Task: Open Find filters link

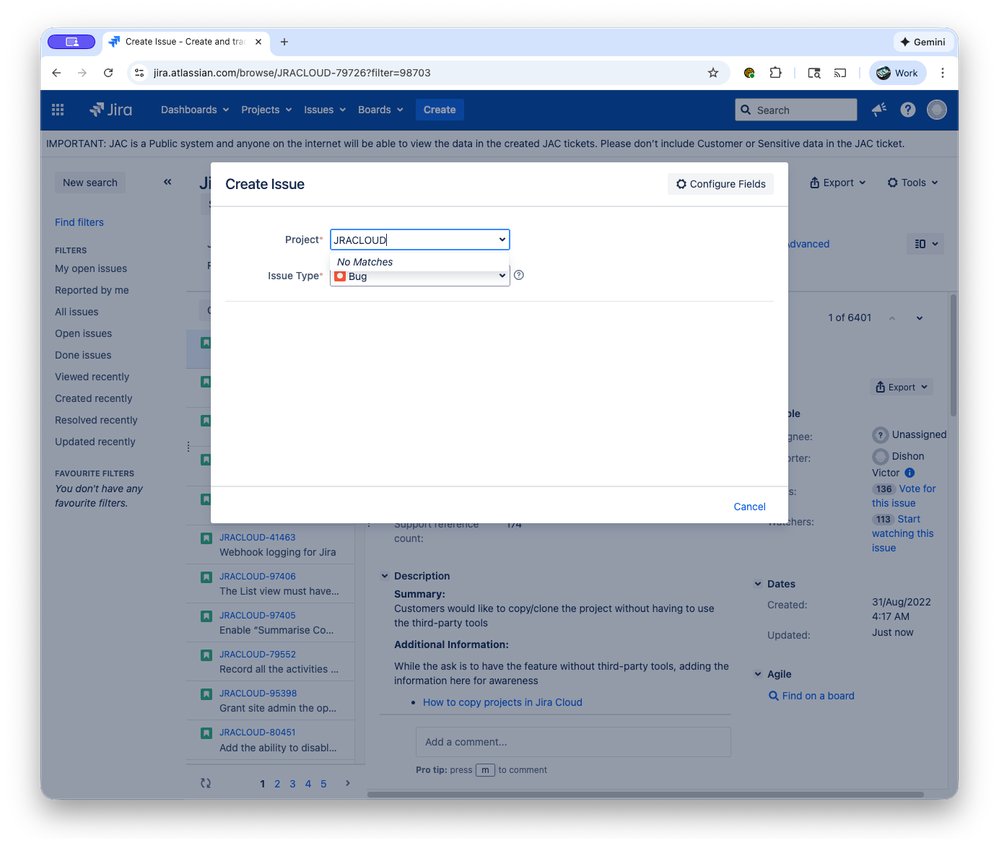Action: click(x=79, y=222)
